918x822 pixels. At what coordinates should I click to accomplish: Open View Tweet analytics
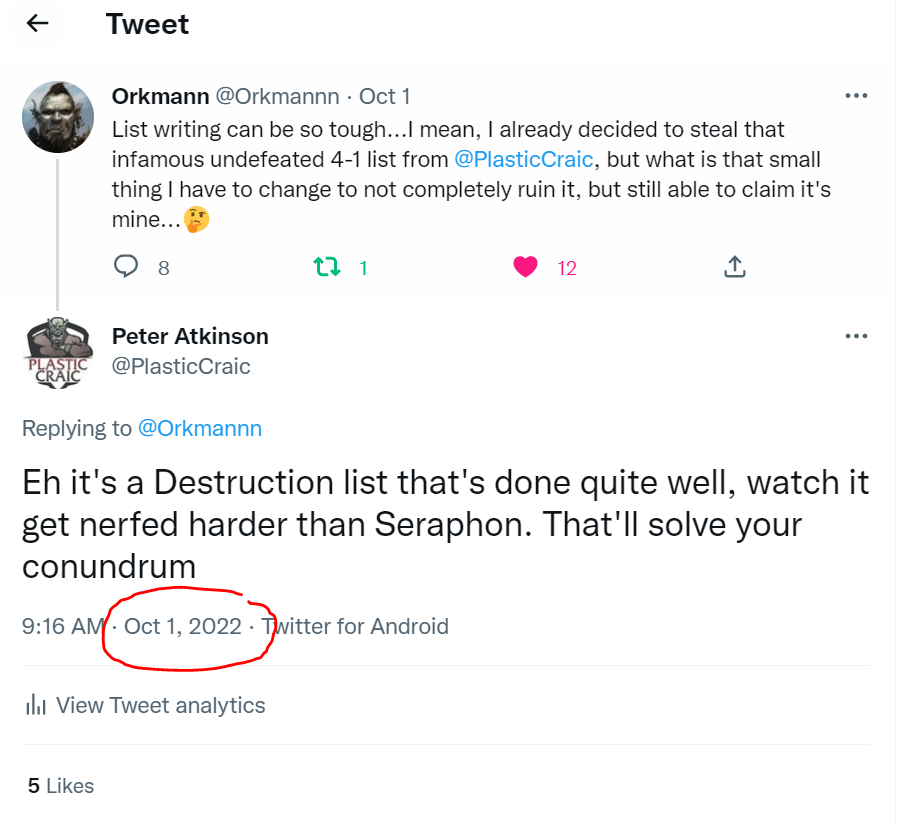pos(160,705)
